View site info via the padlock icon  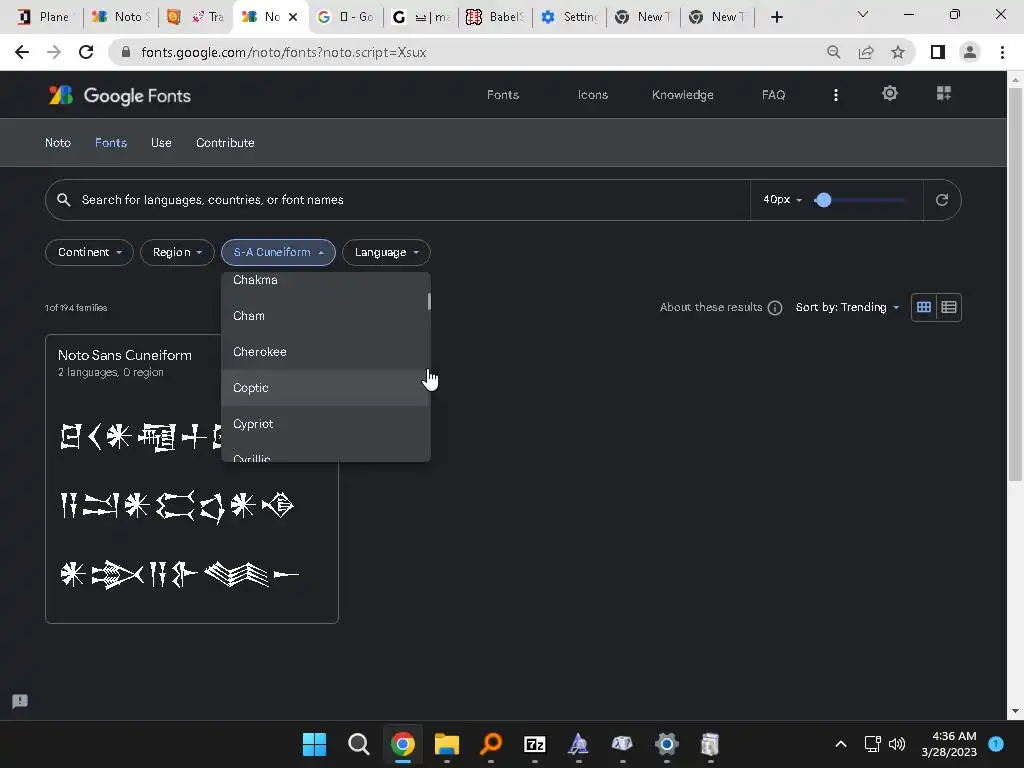[x=126, y=52]
